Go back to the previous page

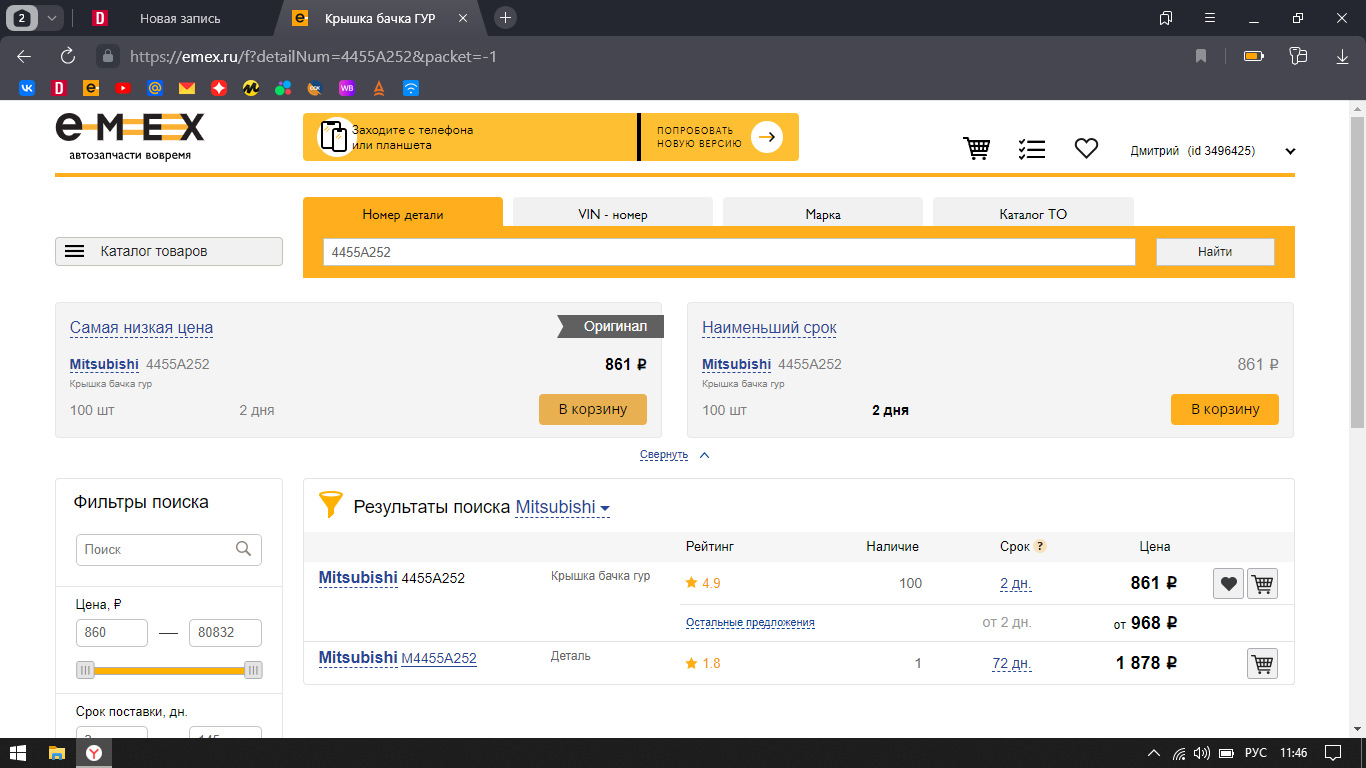(24, 56)
